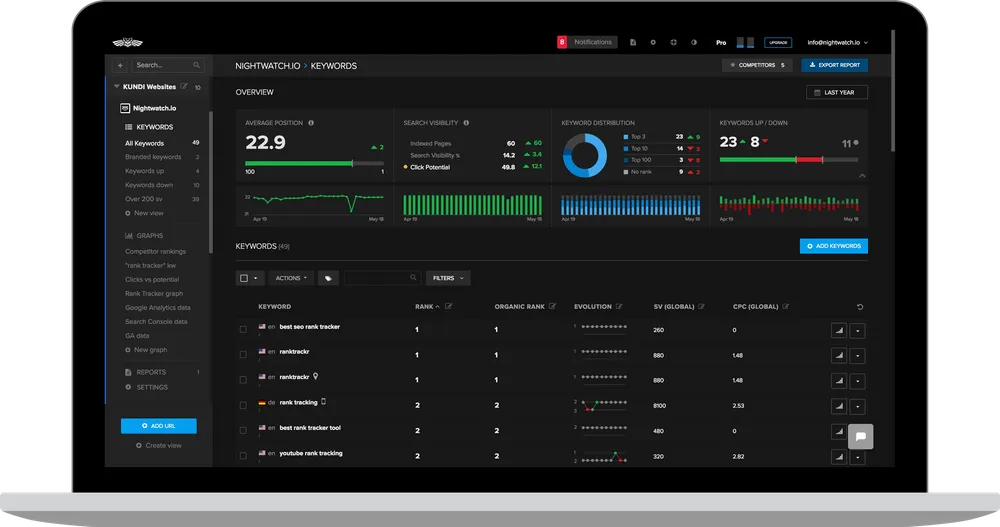This screenshot has height=527, width=1000.
Task: Open the red notifications count badge
Action: pyautogui.click(x=562, y=42)
